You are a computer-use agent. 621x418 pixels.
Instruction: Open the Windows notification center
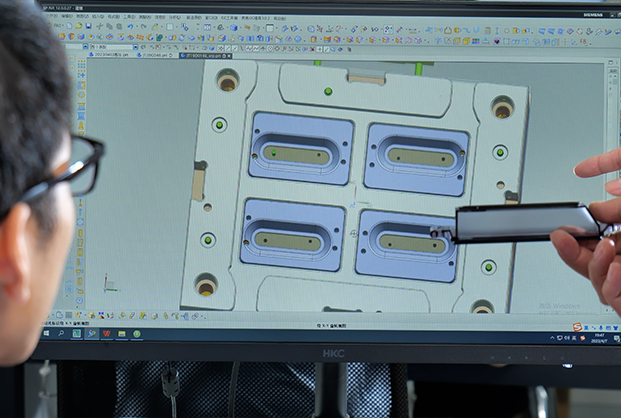[x=616, y=339]
